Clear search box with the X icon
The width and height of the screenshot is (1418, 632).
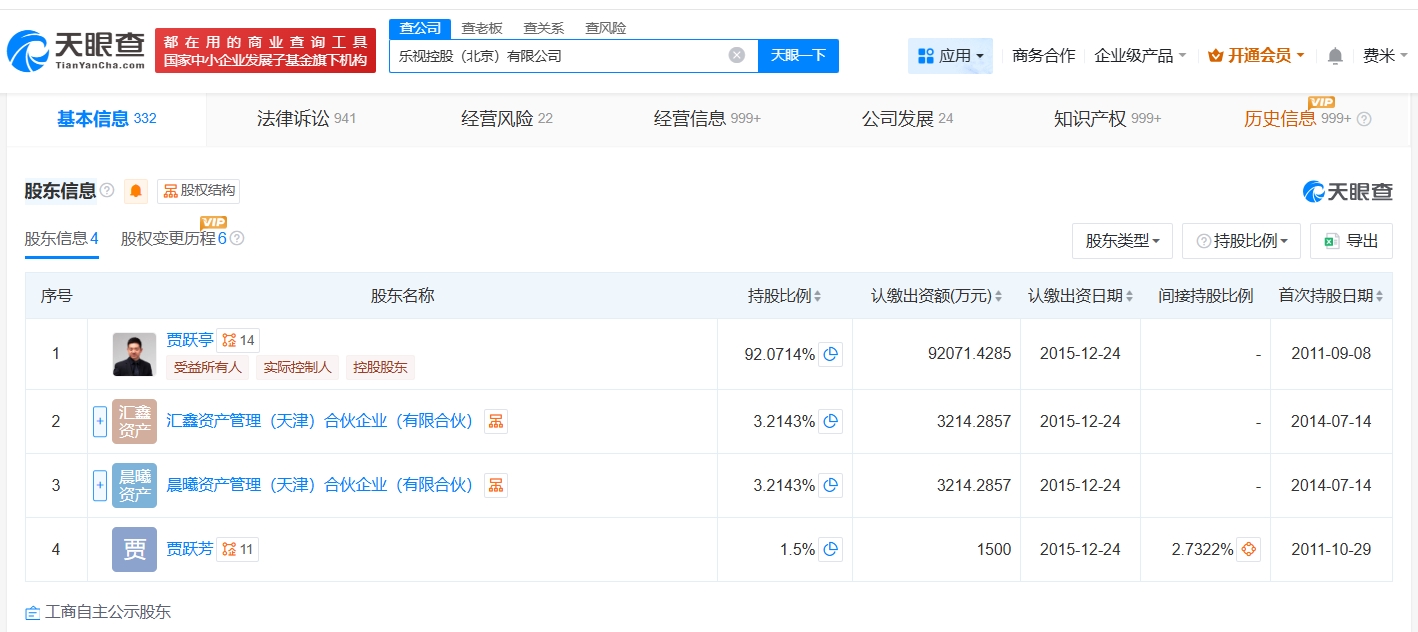pyautogui.click(x=737, y=56)
